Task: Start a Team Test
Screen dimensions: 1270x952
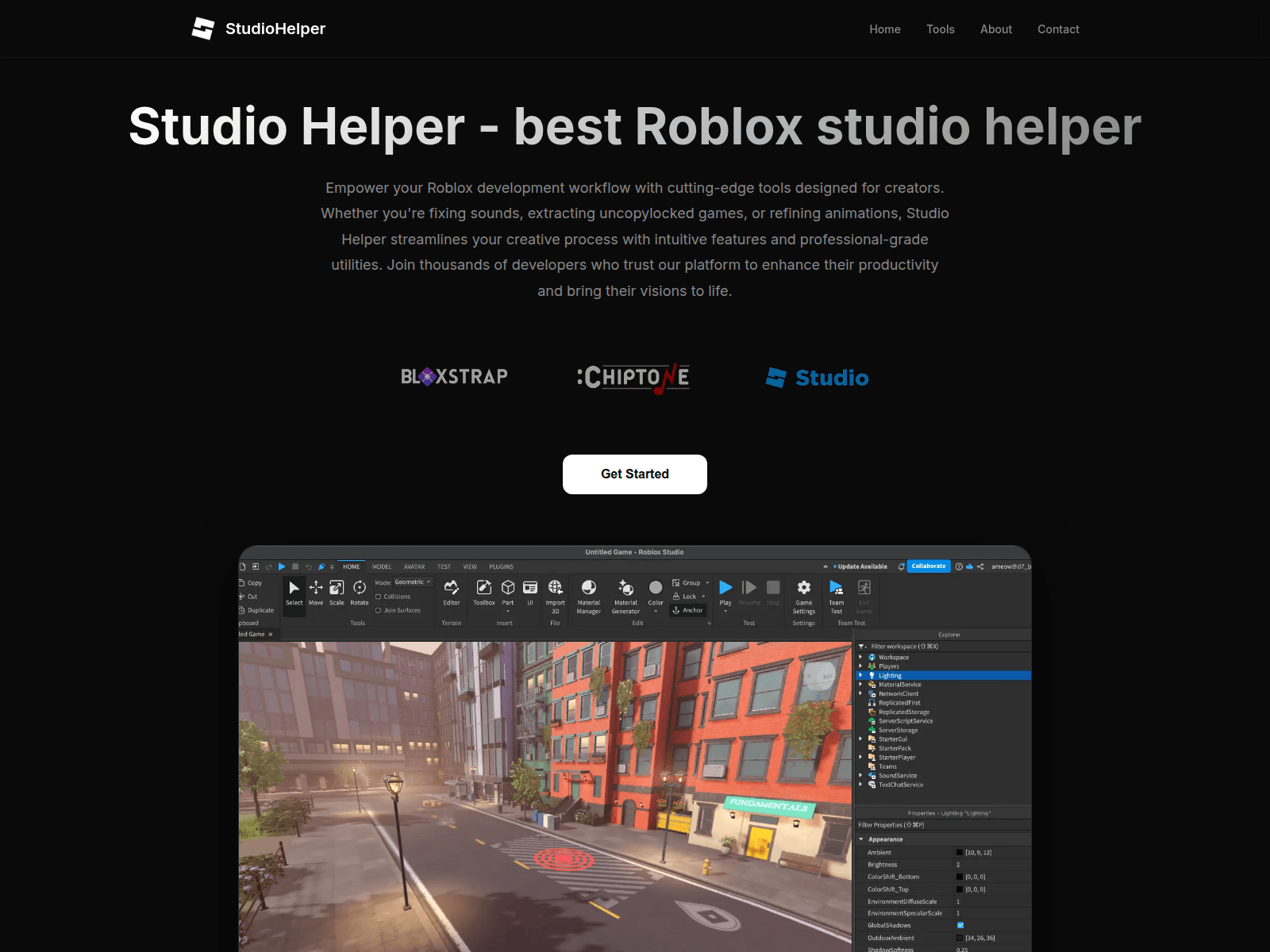Action: (x=837, y=597)
